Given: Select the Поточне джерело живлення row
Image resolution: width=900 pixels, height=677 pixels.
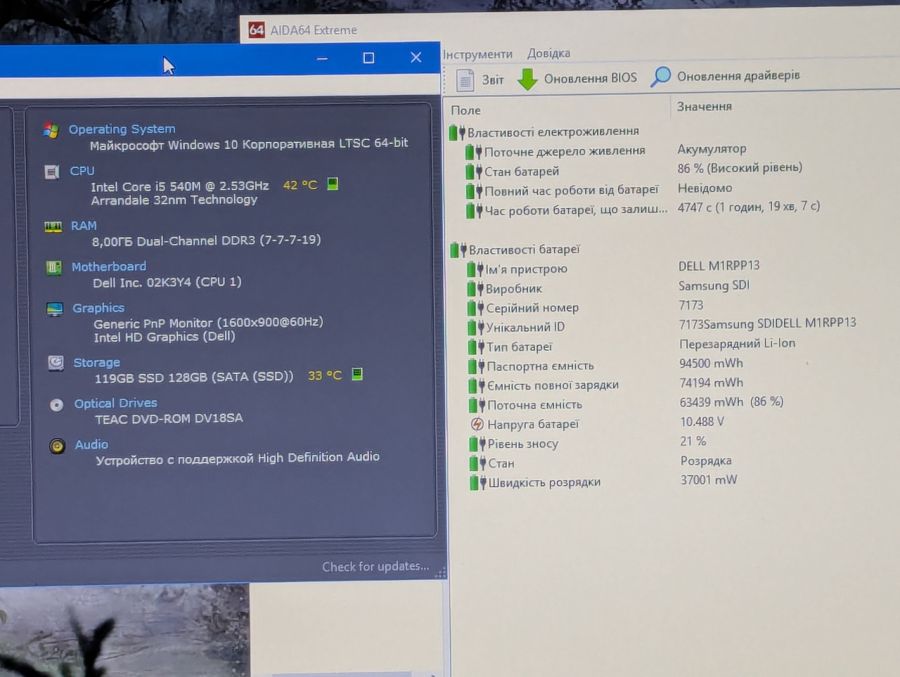Looking at the screenshot, I should click(606, 150).
